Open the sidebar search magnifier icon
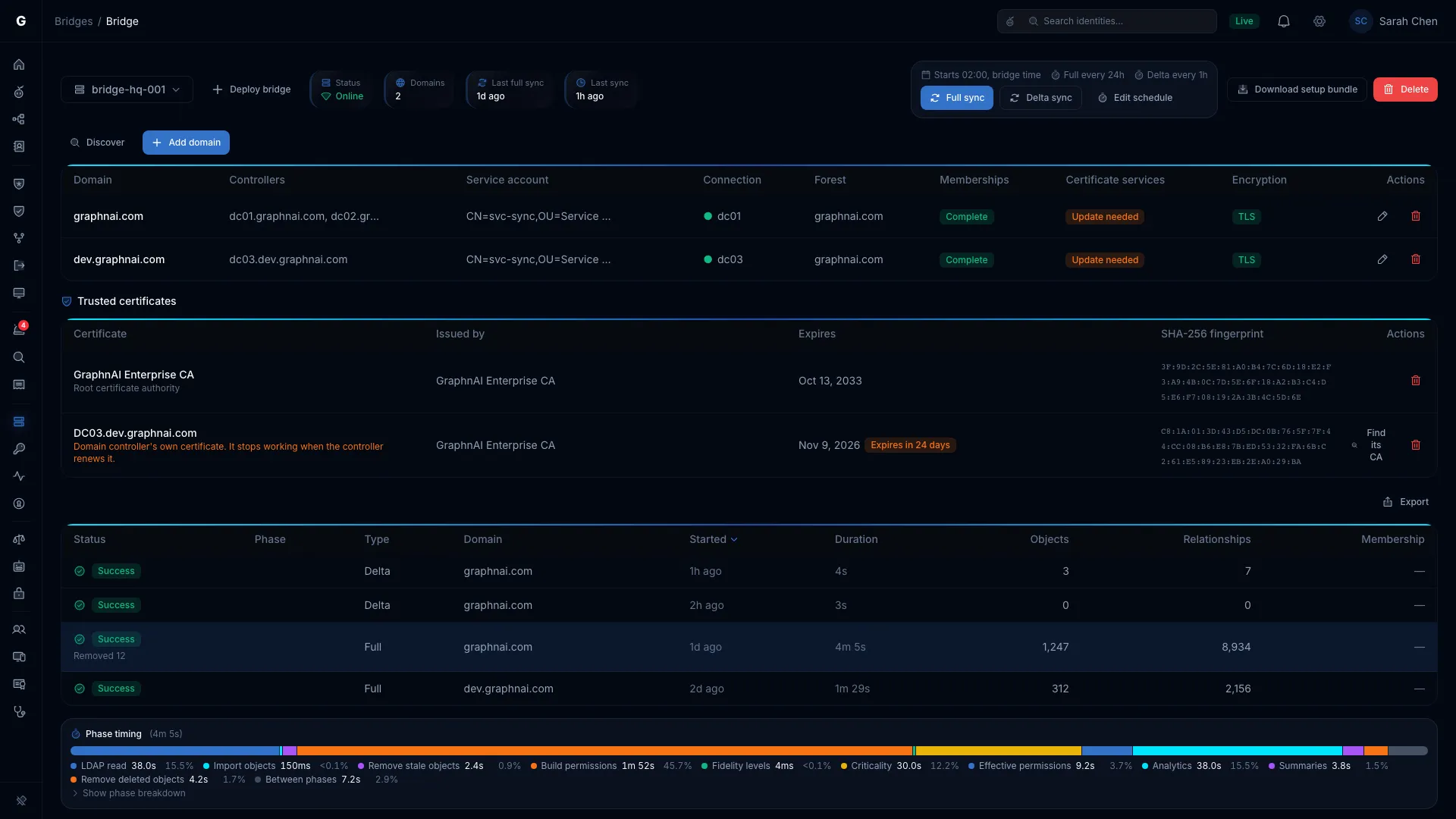The height and width of the screenshot is (819, 1456). (19, 357)
